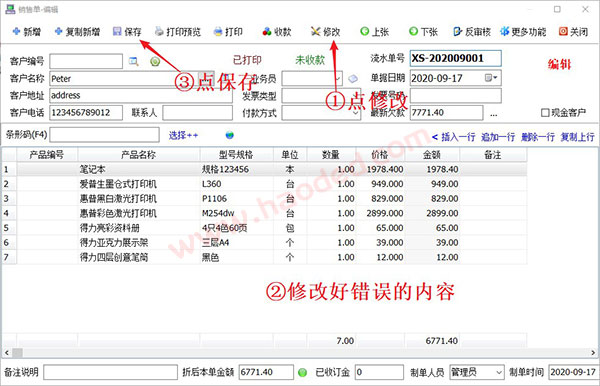Screen dimensions: 600x386
Task: Click the 金额 column header
Action: (x=432, y=155)
